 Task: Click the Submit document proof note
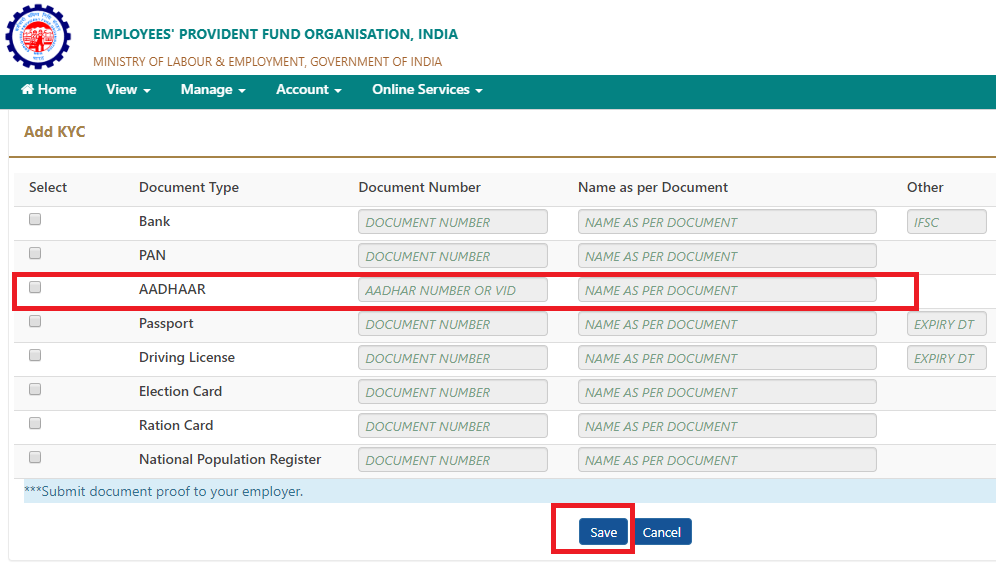(x=163, y=491)
